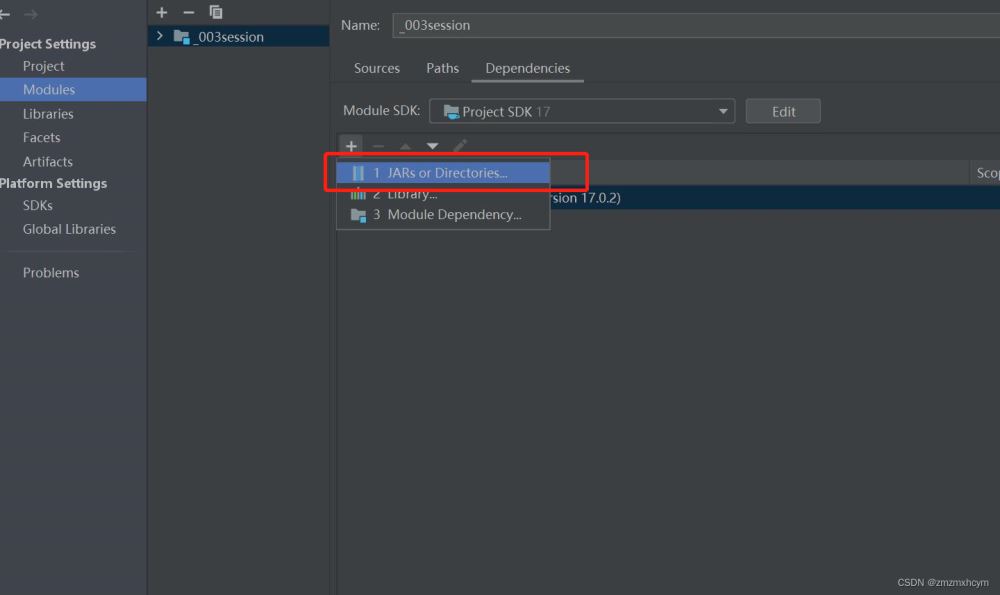This screenshot has width=1000, height=595.
Task: Open Problems in the sidebar
Action: (51, 273)
